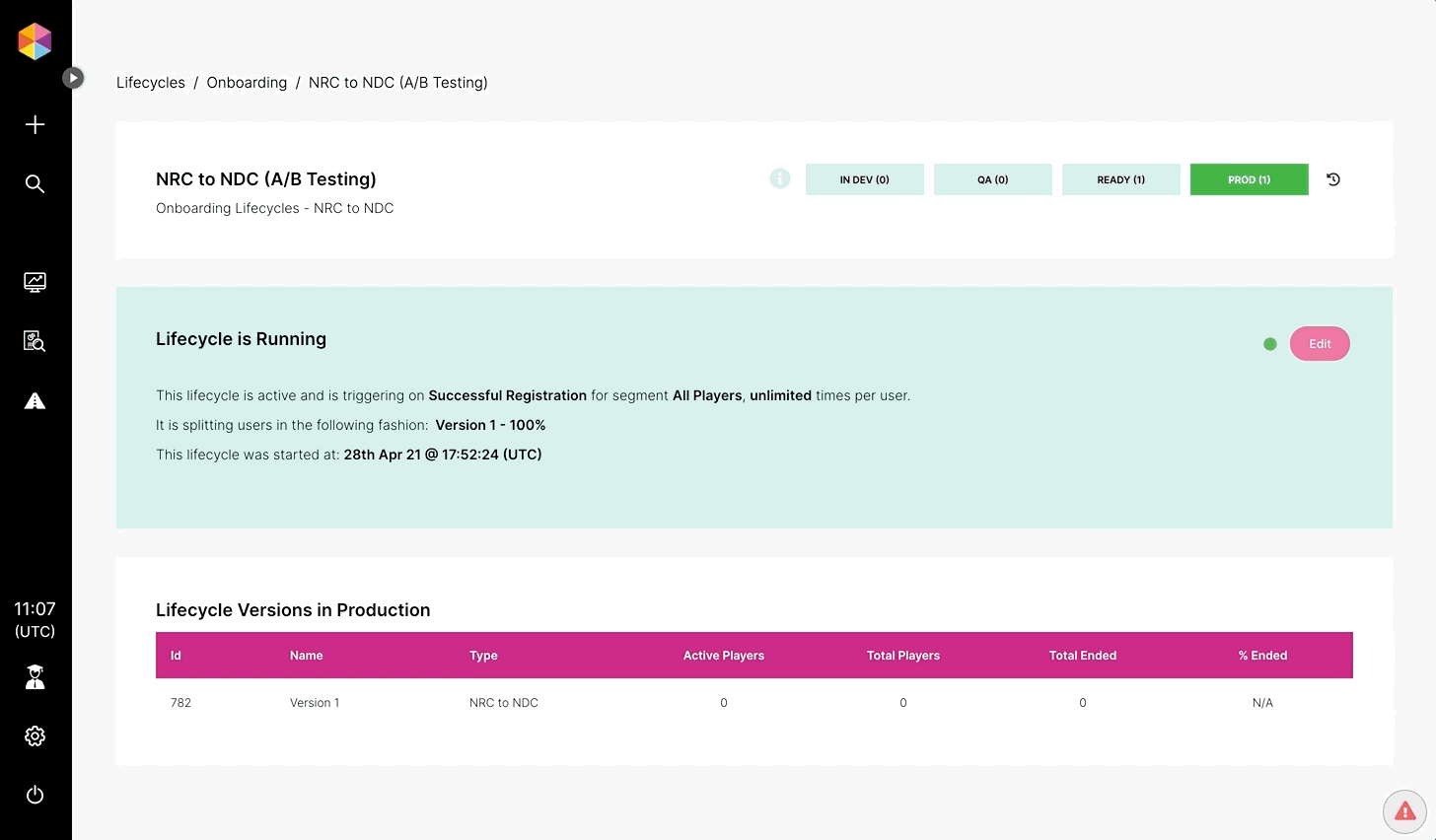Expand the sidebar with arrow toggle
Image resolution: width=1436 pixels, height=840 pixels.
click(73, 78)
